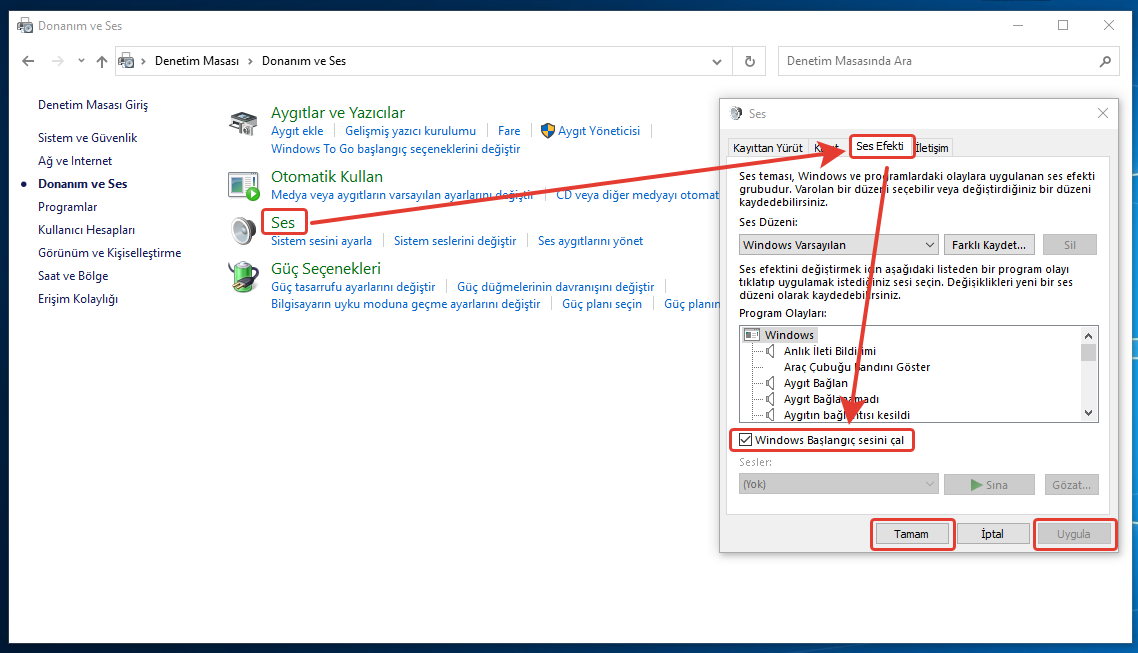Expand the address bar history dropdown
Image resolution: width=1138 pixels, height=653 pixels.
[716, 61]
